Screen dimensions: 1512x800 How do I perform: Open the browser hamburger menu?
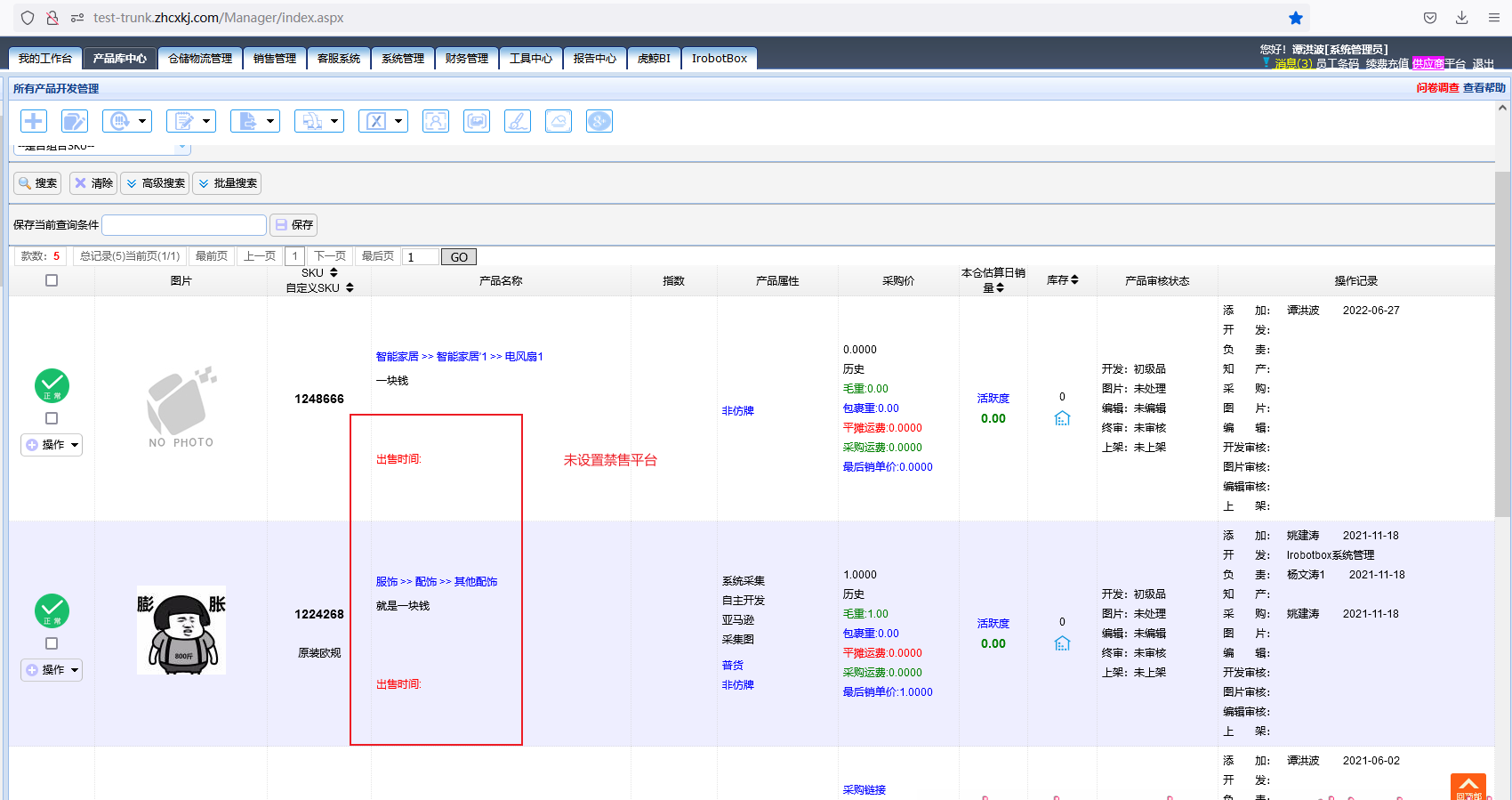(x=1494, y=18)
